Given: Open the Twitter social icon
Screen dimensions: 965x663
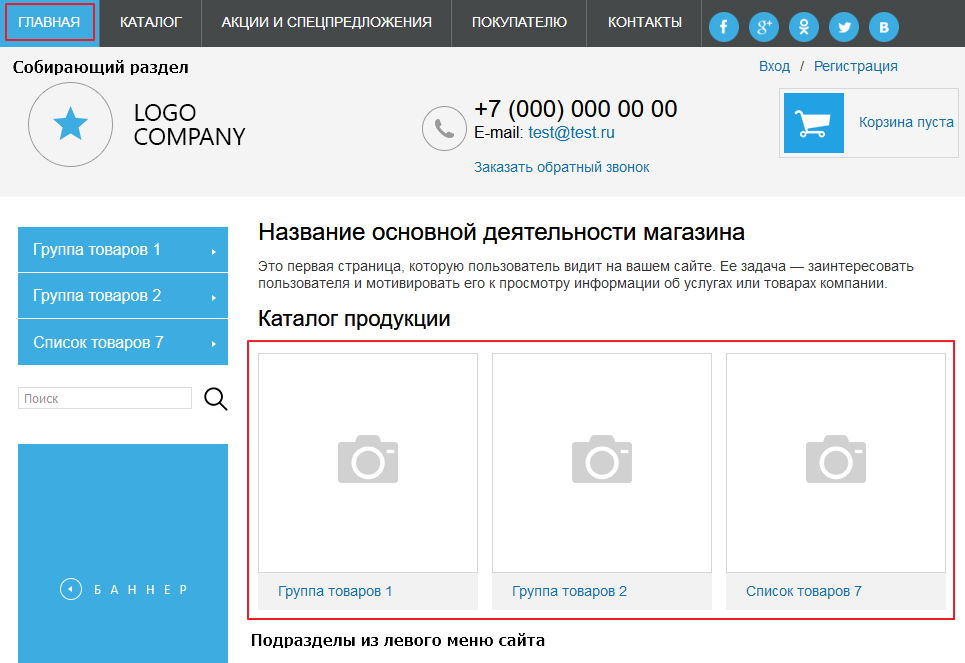Looking at the screenshot, I should click(844, 27).
